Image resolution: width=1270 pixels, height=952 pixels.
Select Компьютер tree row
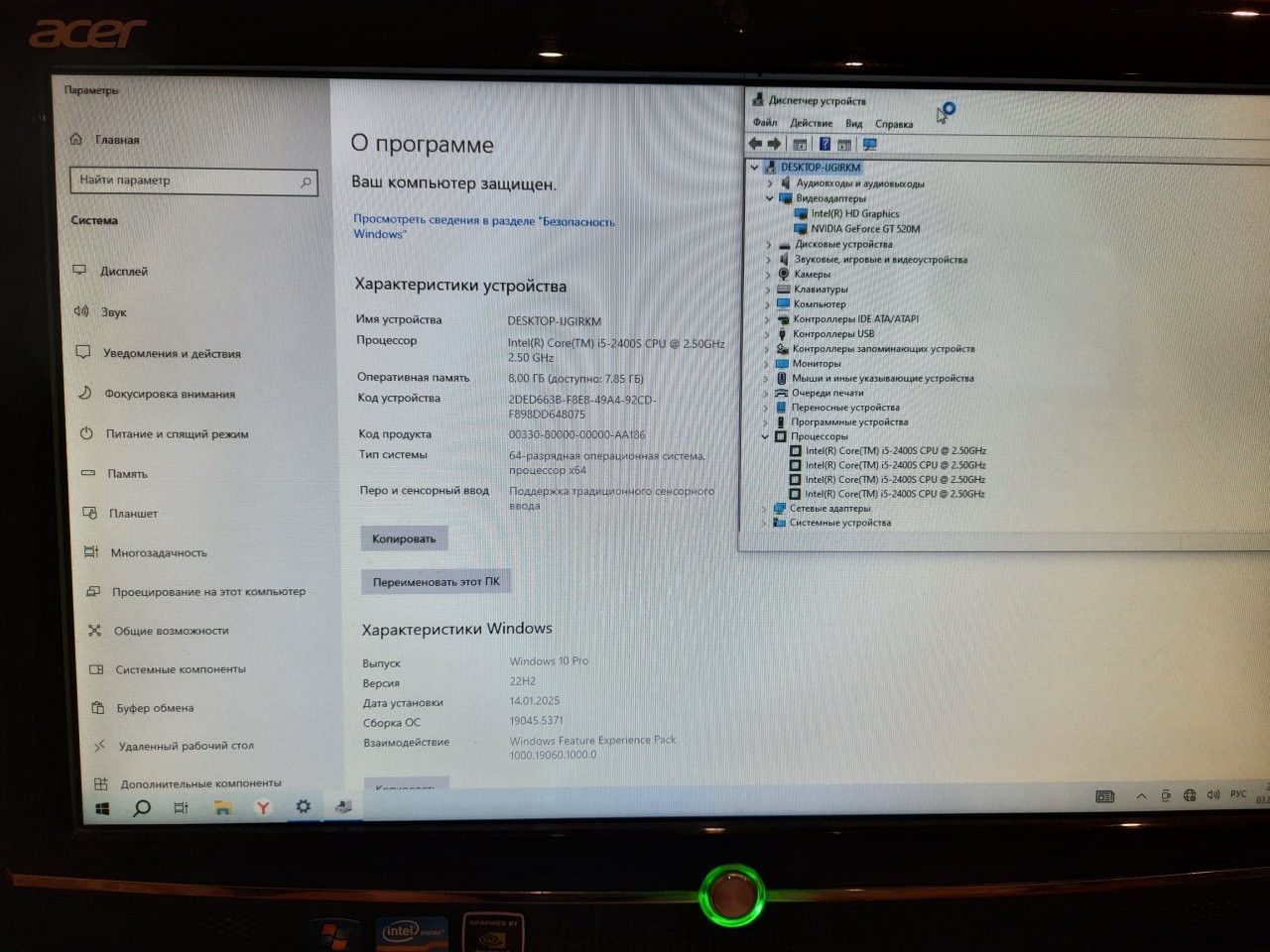click(x=820, y=304)
